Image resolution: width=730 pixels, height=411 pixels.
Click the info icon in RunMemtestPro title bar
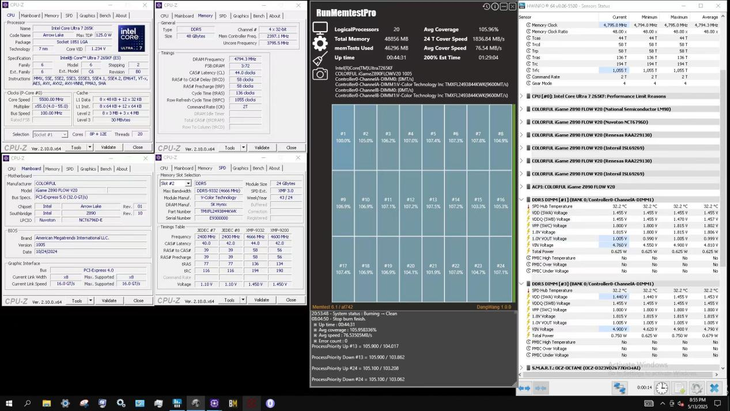pyautogui.click(x=495, y=7)
